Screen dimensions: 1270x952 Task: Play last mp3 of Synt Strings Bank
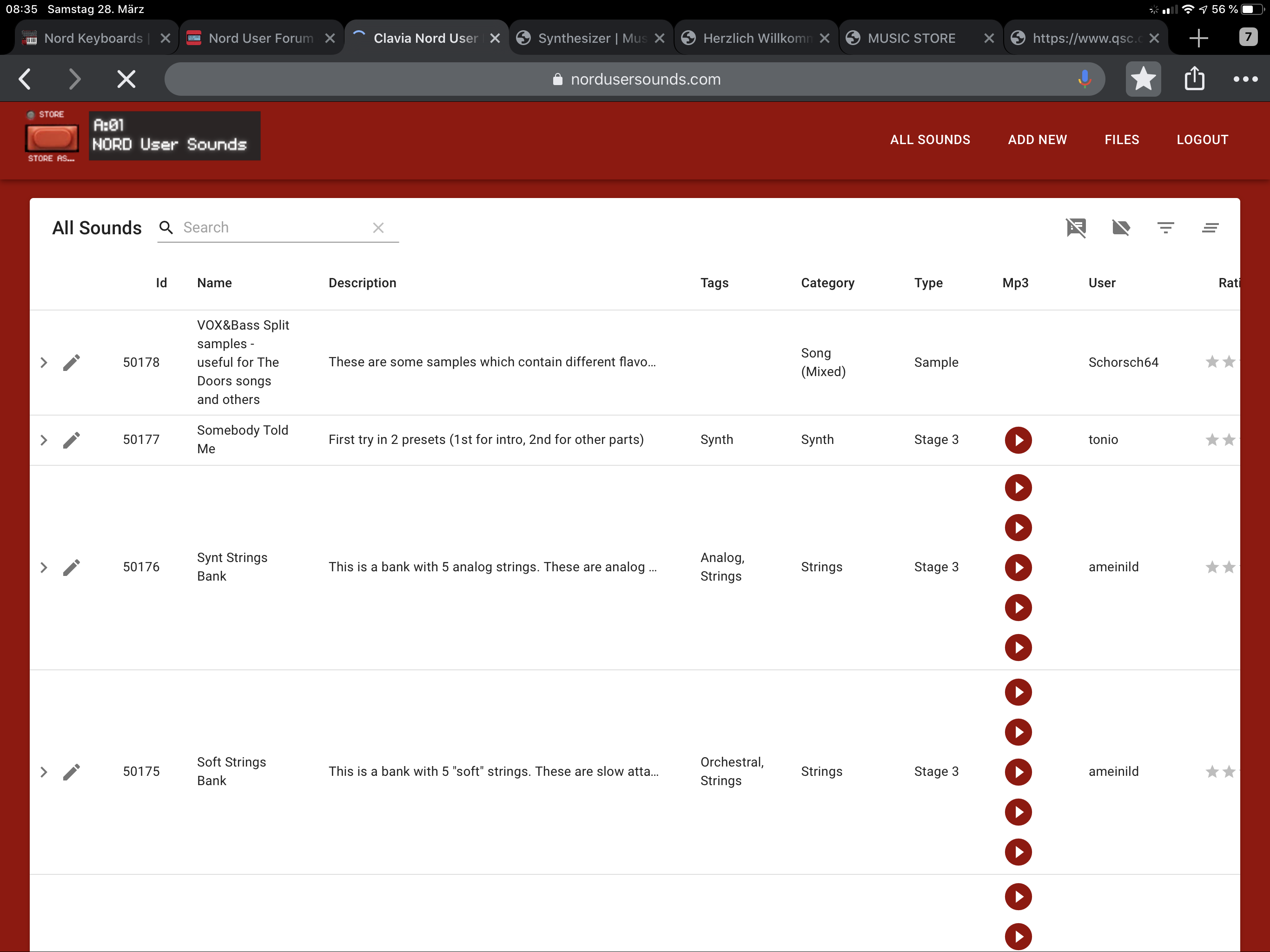[1018, 648]
